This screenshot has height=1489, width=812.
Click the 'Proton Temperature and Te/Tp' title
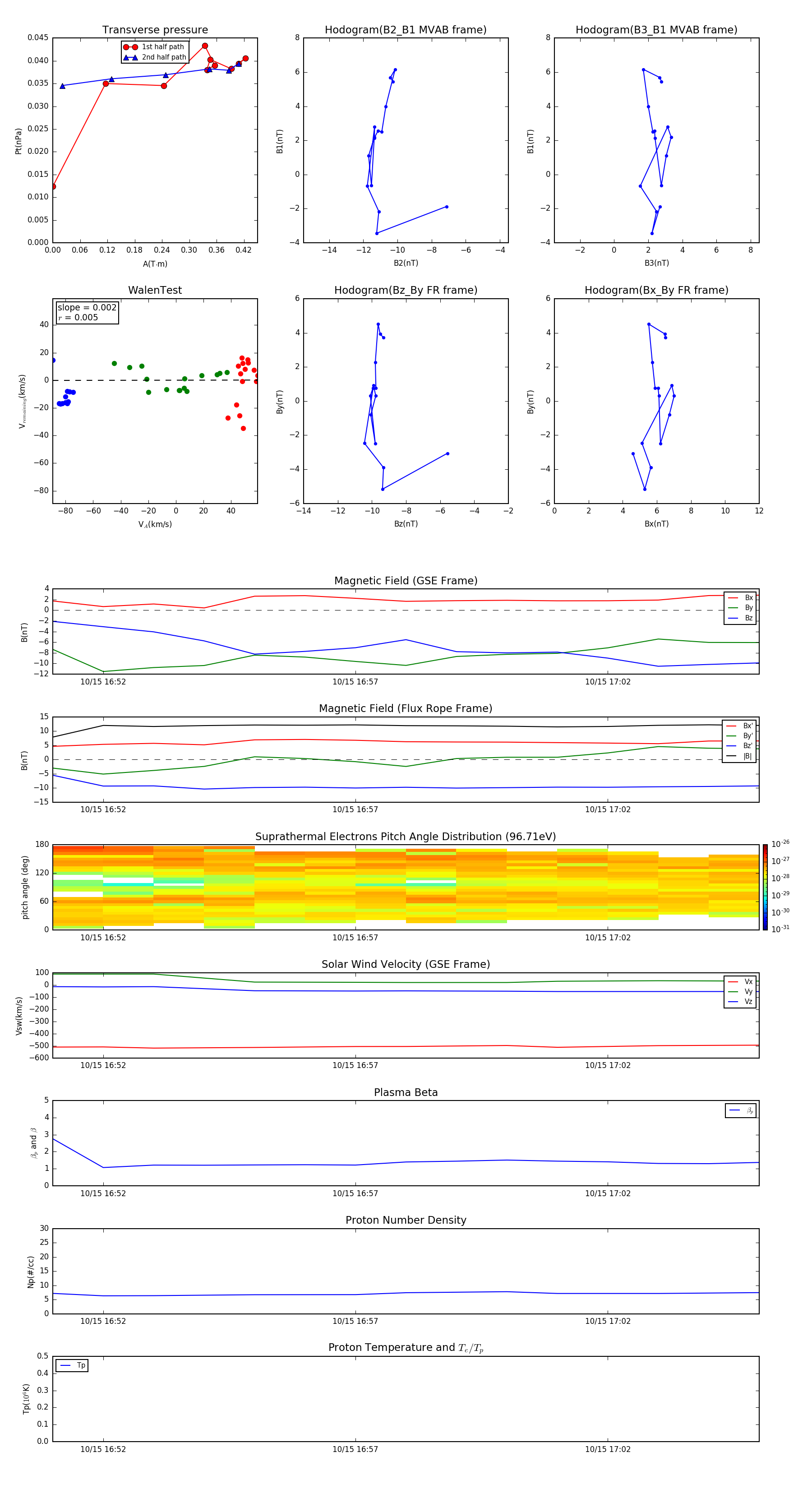click(406, 1348)
